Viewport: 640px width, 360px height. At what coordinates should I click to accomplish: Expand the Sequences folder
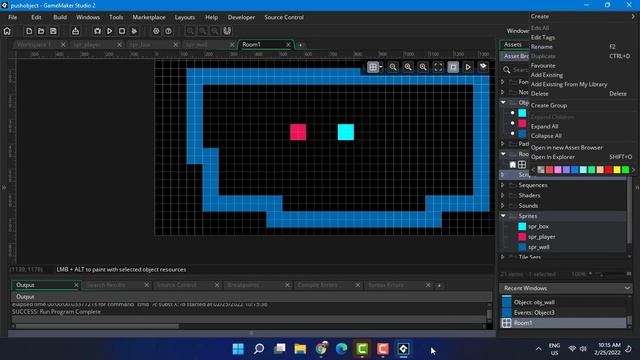pos(503,185)
